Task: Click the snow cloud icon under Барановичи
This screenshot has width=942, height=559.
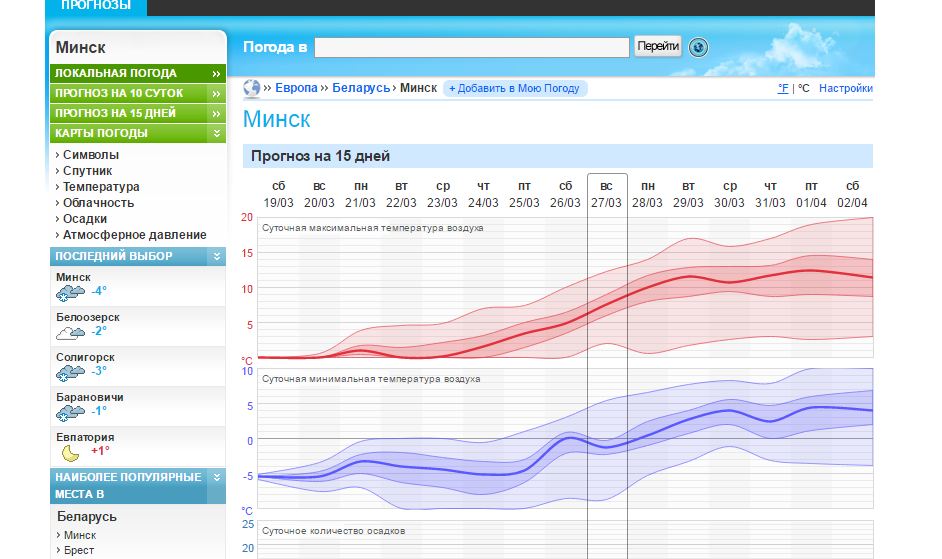Action: 69,411
